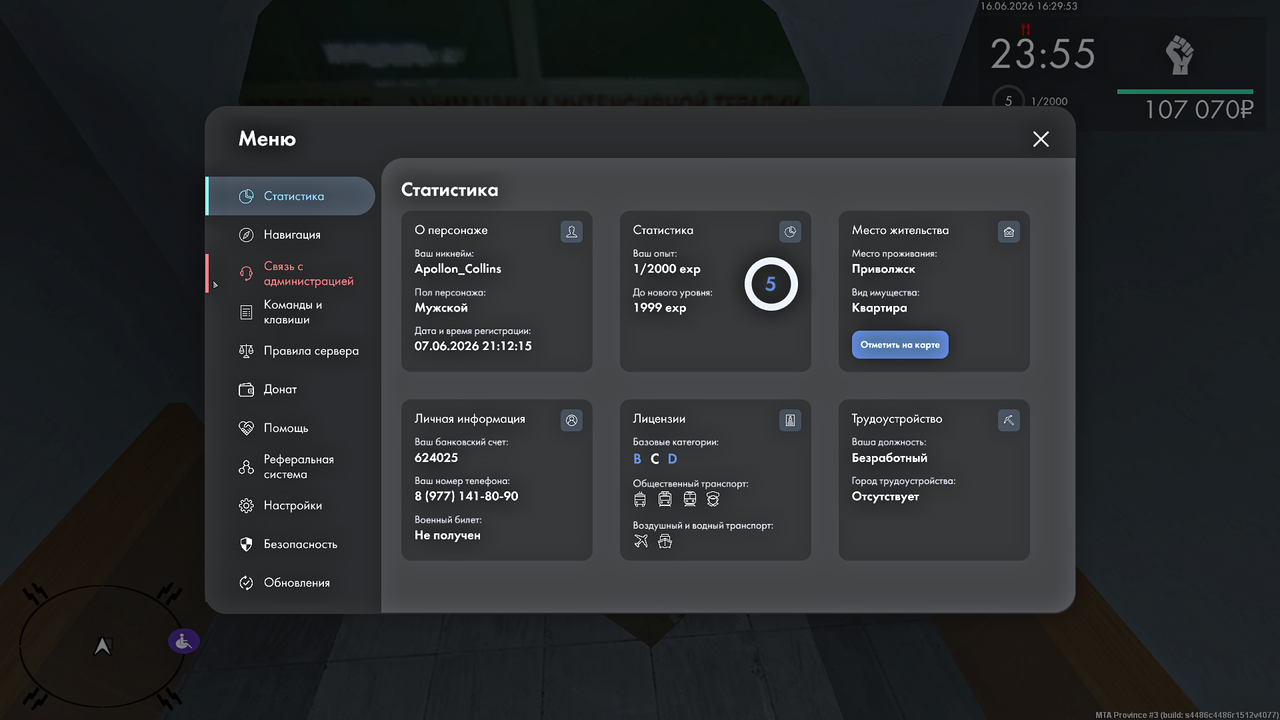Open the Статистика menu section
Image resolution: width=1280 pixels, height=720 pixels.
point(291,196)
